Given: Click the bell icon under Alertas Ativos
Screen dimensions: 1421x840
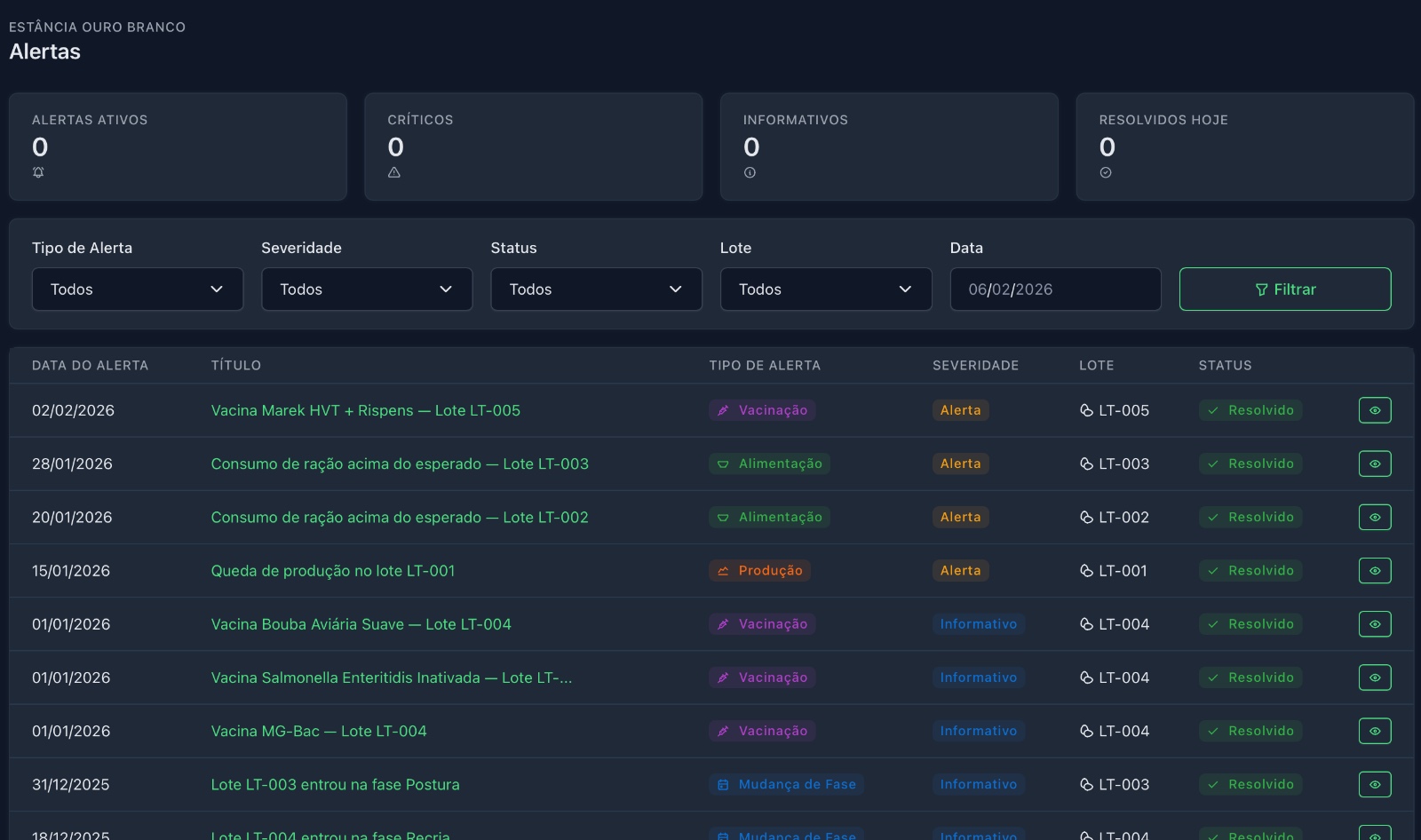Looking at the screenshot, I should pyautogui.click(x=38, y=172).
